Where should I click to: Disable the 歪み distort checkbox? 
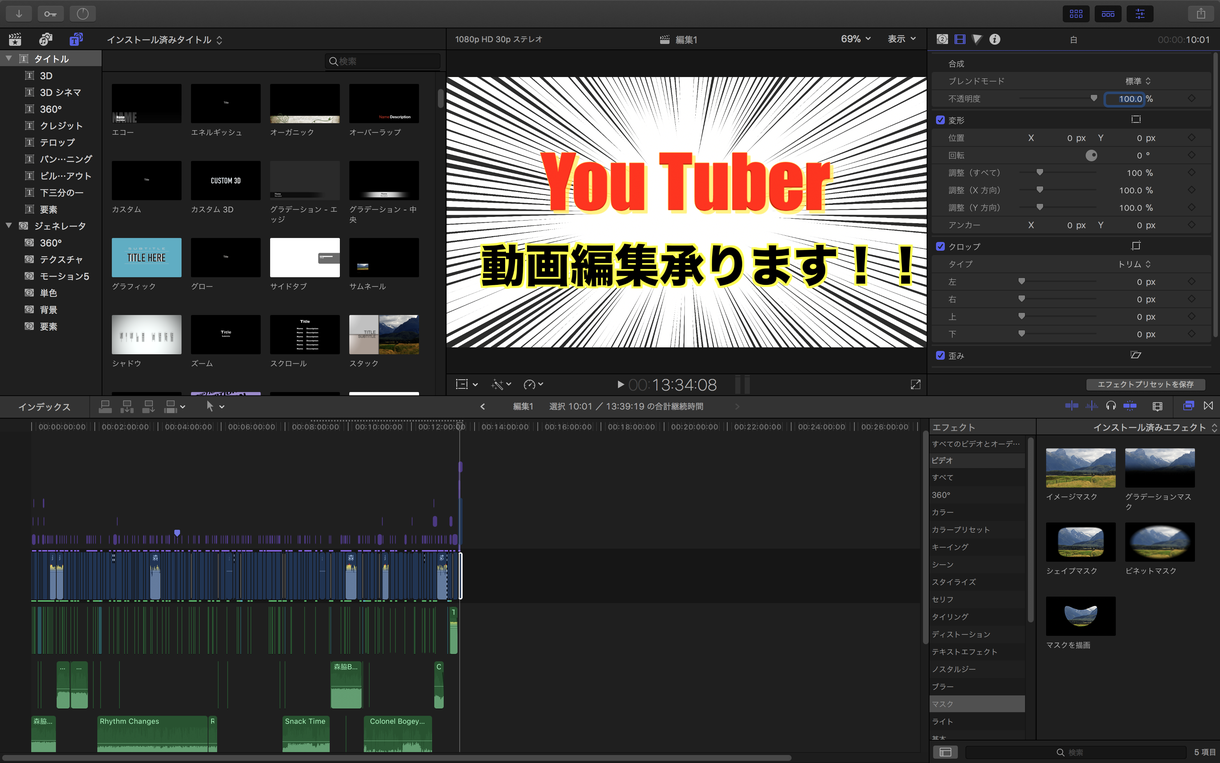(x=940, y=355)
